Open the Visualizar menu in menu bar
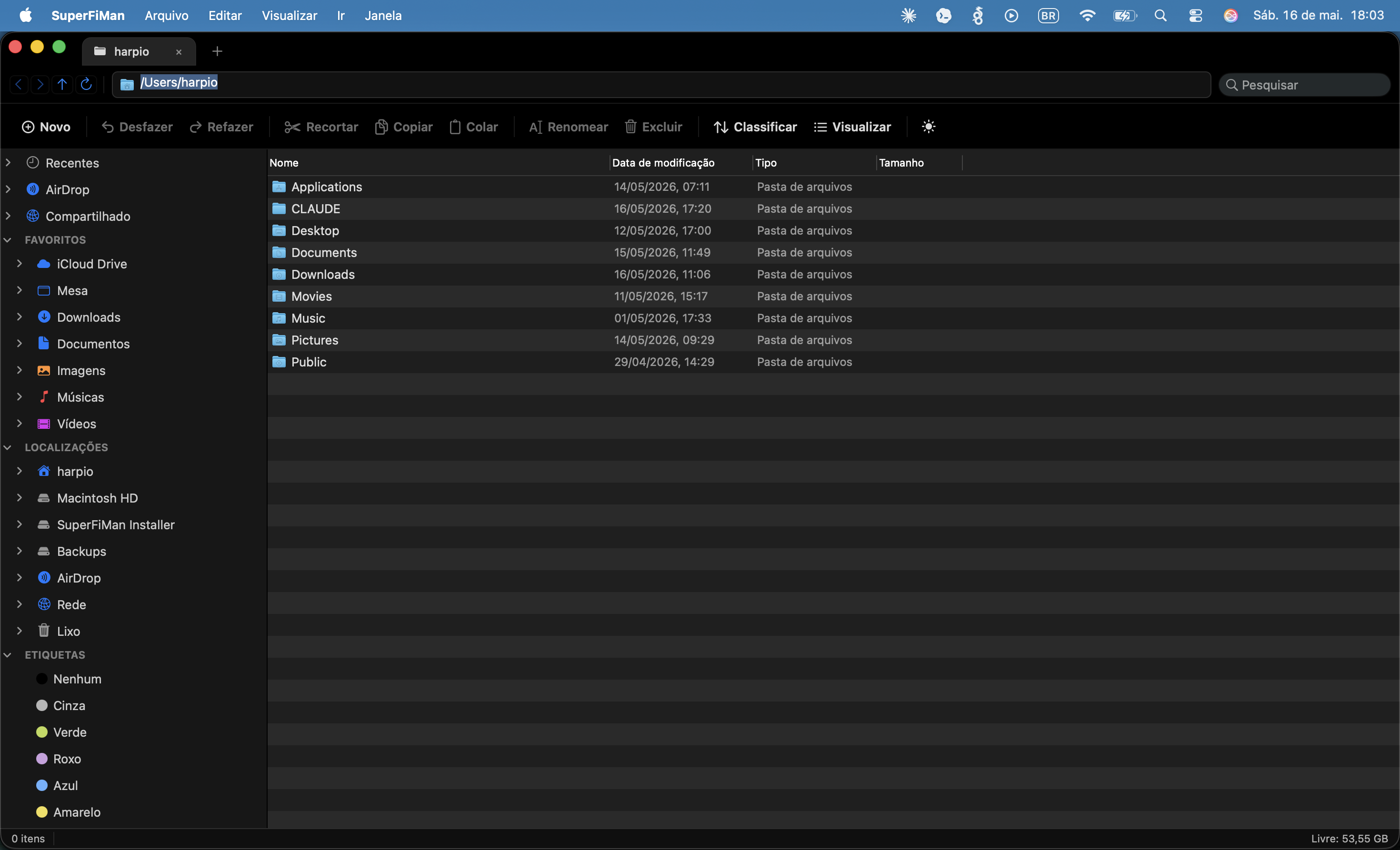This screenshot has height=850, width=1400. point(289,15)
